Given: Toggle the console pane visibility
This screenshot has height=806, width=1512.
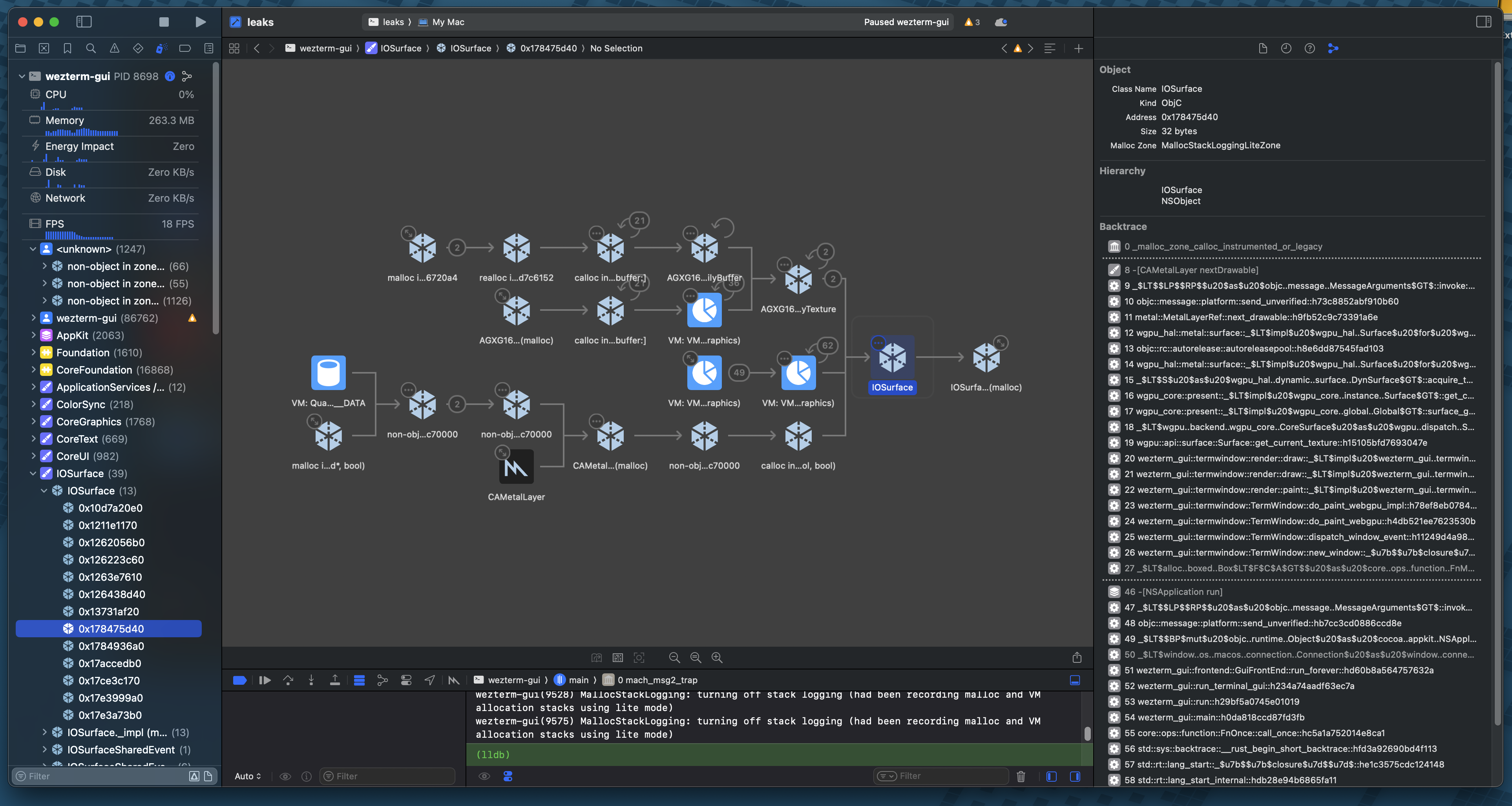Looking at the screenshot, I should click(x=1075, y=776).
